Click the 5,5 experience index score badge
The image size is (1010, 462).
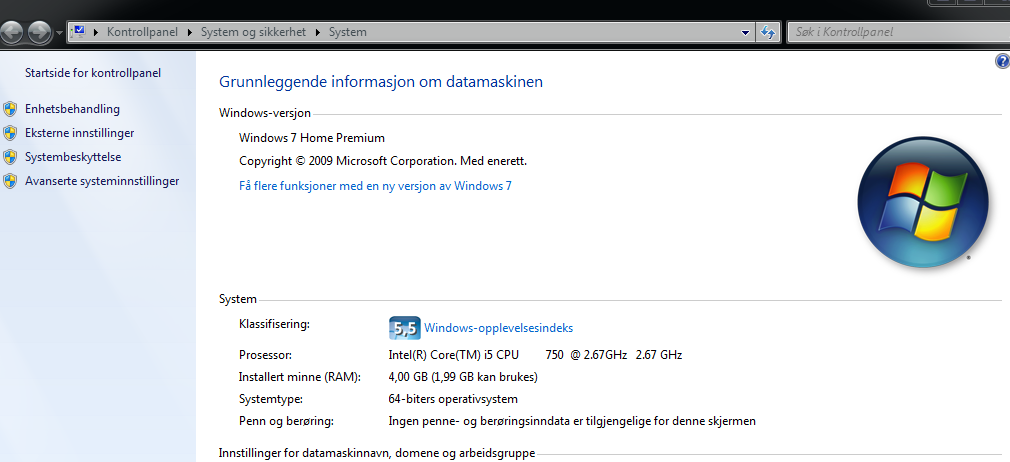405,328
